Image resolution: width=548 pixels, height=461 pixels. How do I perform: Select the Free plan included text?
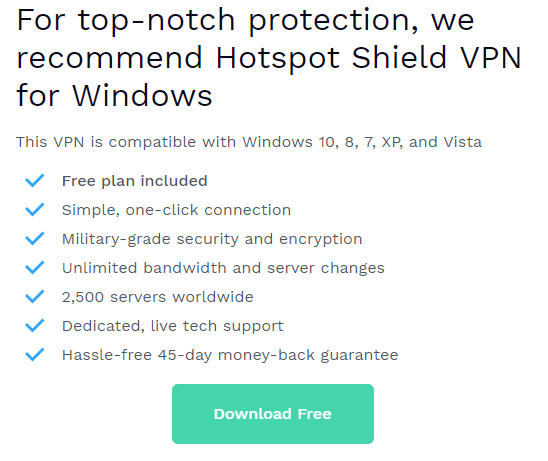click(x=135, y=181)
